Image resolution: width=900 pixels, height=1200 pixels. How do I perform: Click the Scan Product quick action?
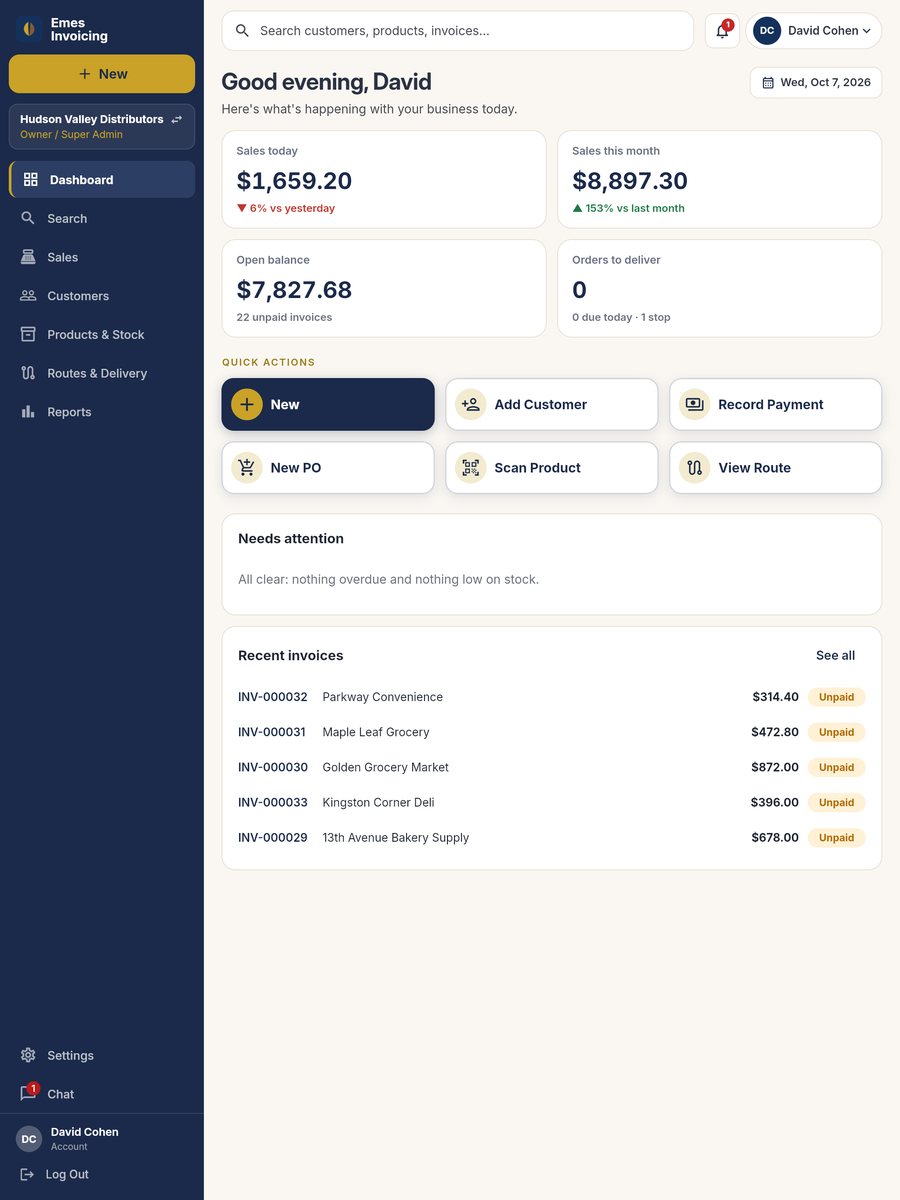pyautogui.click(x=552, y=468)
